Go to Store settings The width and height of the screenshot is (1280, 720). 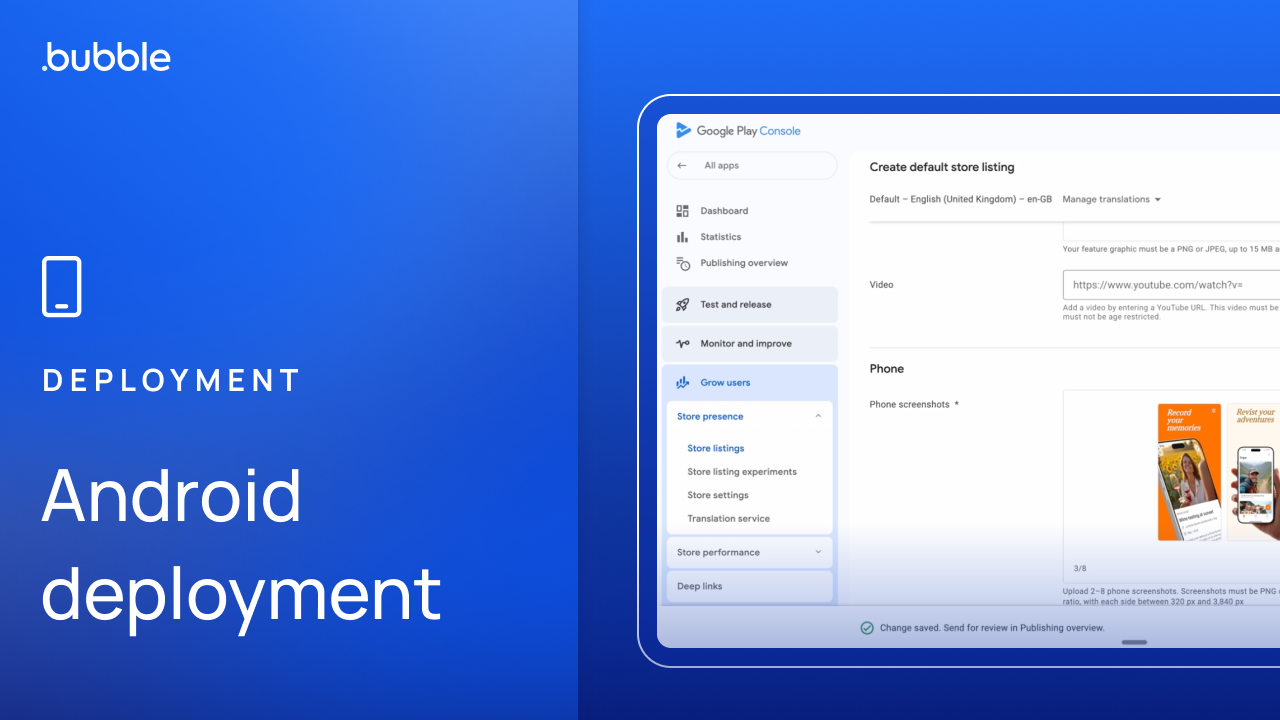coord(717,496)
